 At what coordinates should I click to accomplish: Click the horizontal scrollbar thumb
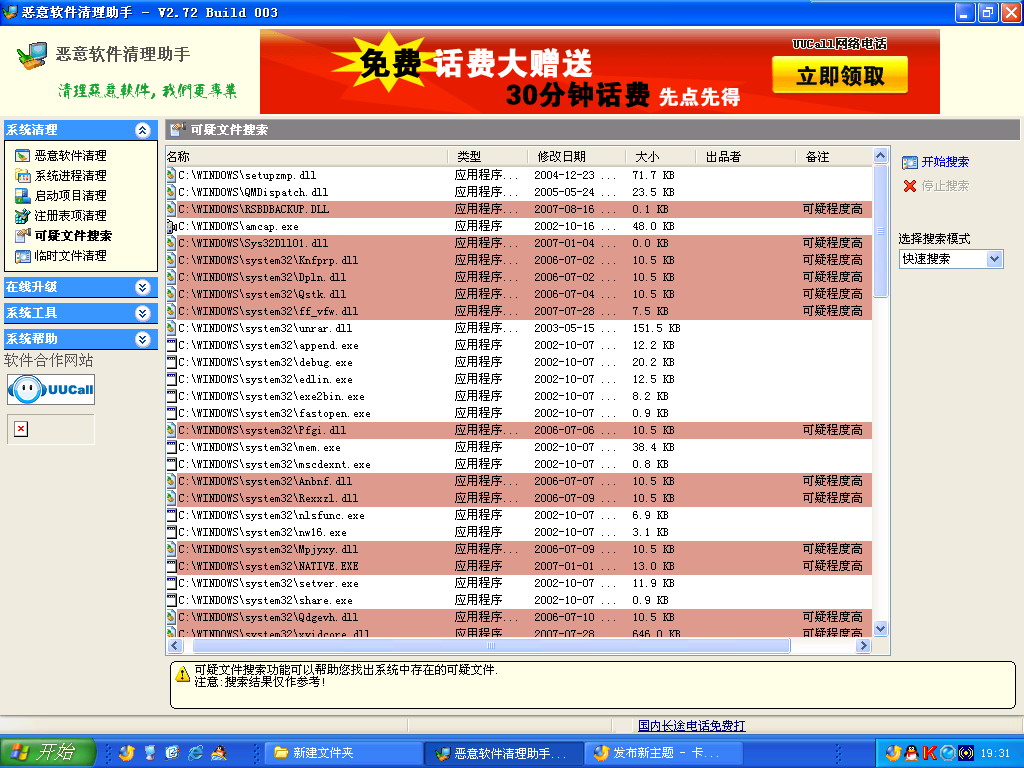(491, 646)
